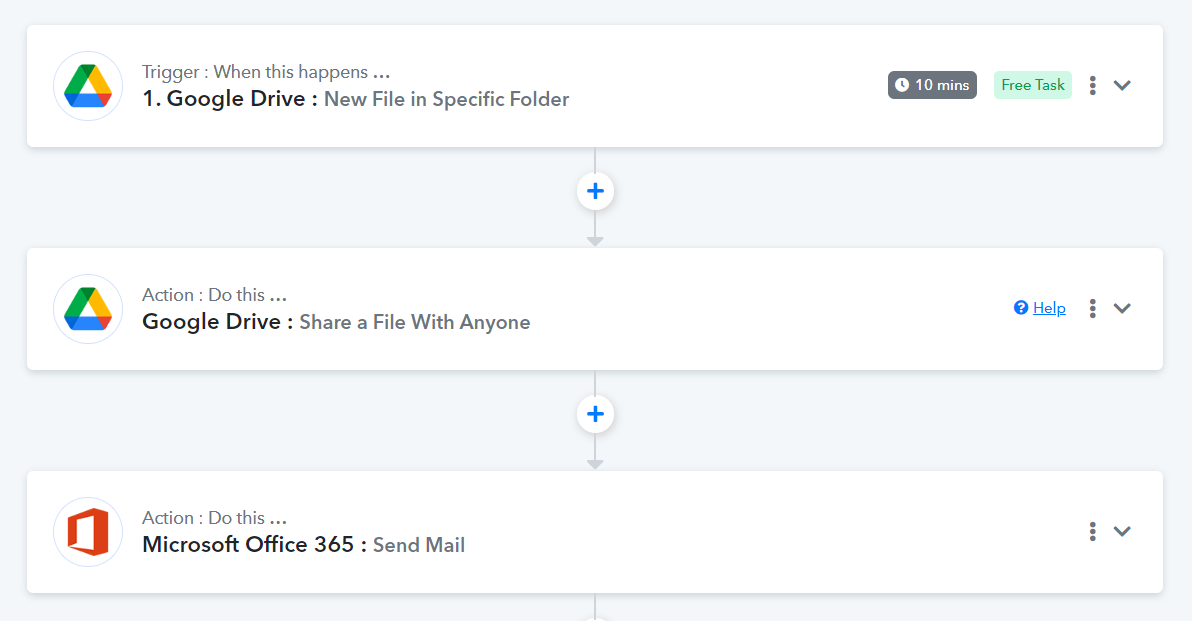
Task: Click the Google Drive icon in Share a File step
Action: (88, 309)
